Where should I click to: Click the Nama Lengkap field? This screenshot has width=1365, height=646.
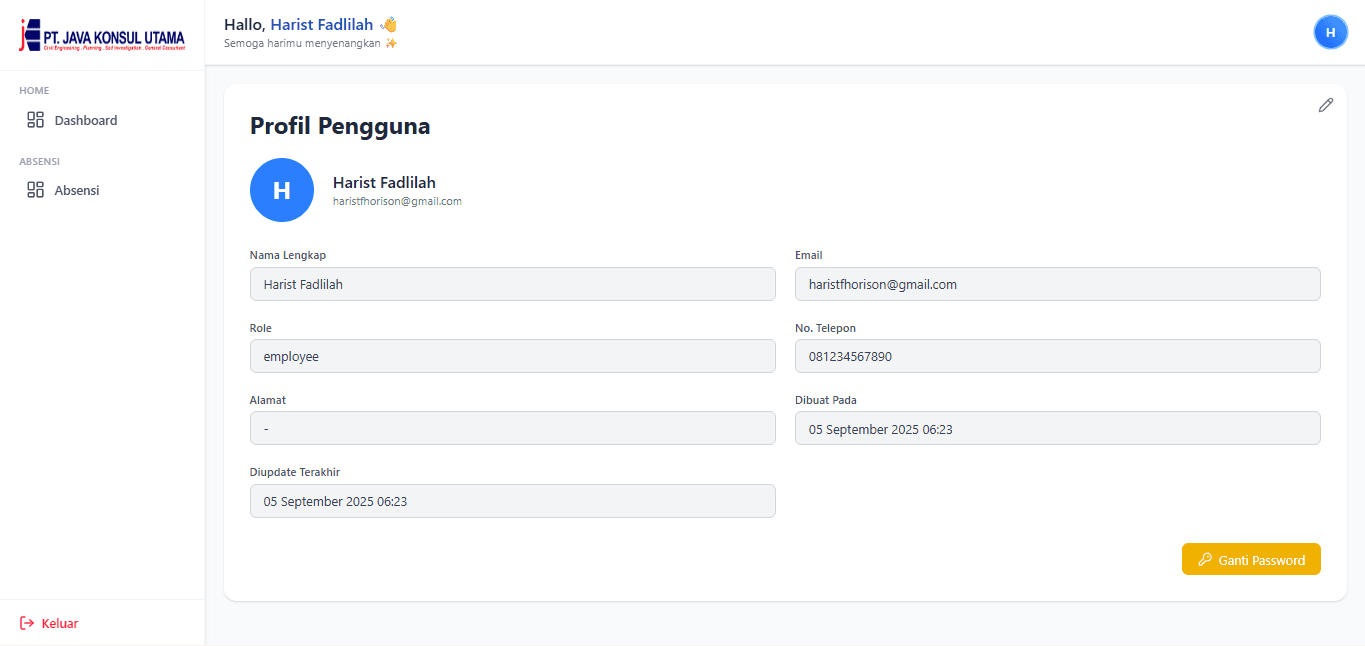[x=512, y=284]
